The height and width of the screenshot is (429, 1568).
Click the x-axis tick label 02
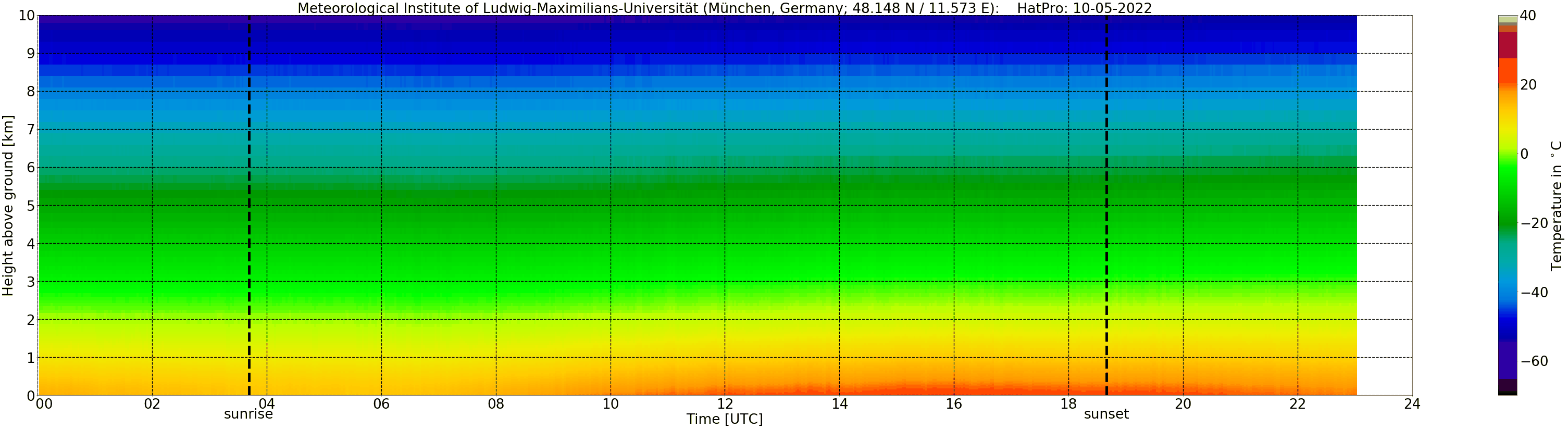tap(152, 404)
